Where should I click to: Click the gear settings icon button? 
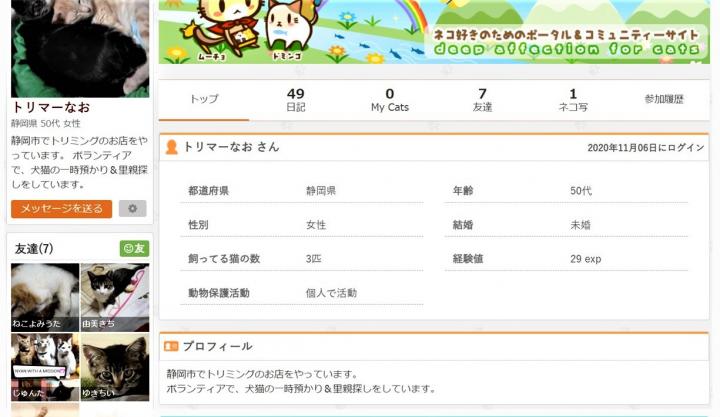pyautogui.click(x=132, y=208)
